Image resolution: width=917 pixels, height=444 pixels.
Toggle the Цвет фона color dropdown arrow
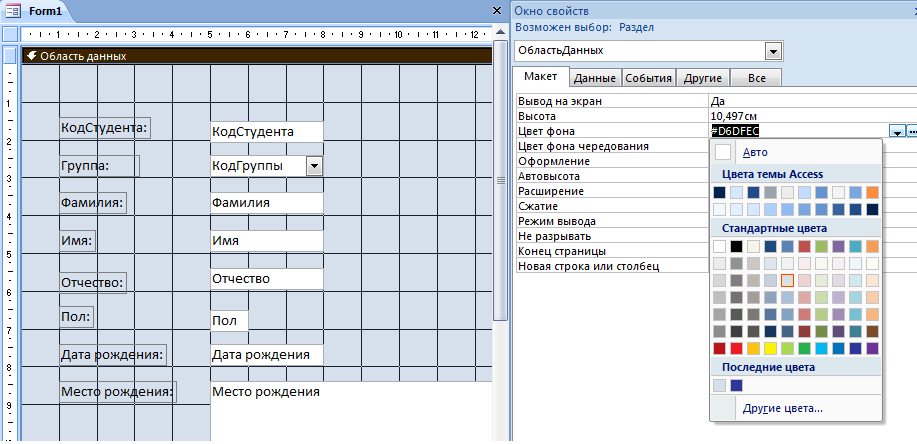[898, 132]
